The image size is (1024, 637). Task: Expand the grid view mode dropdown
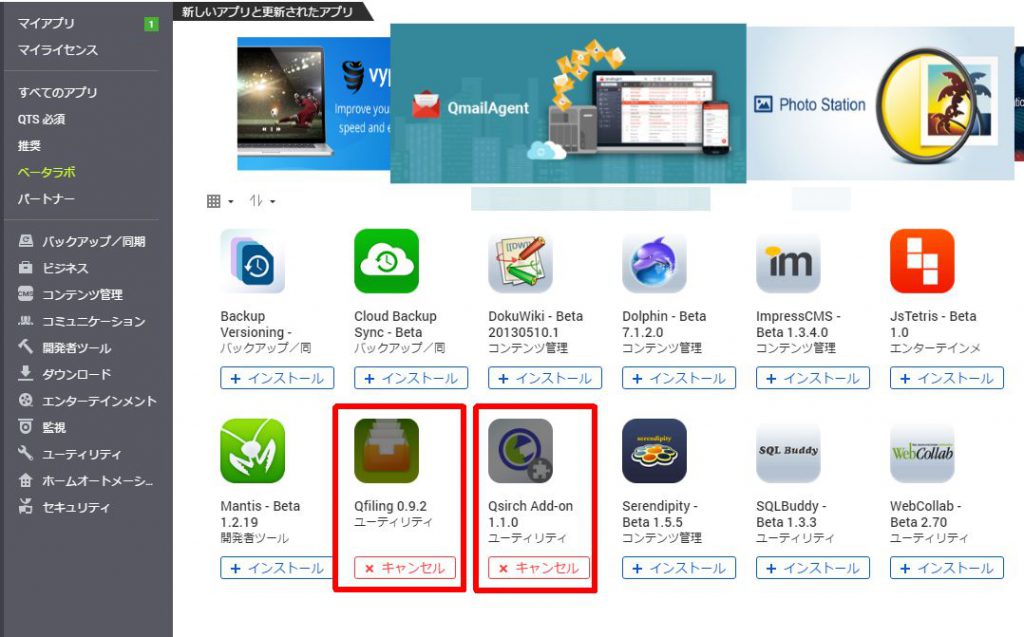click(220, 201)
